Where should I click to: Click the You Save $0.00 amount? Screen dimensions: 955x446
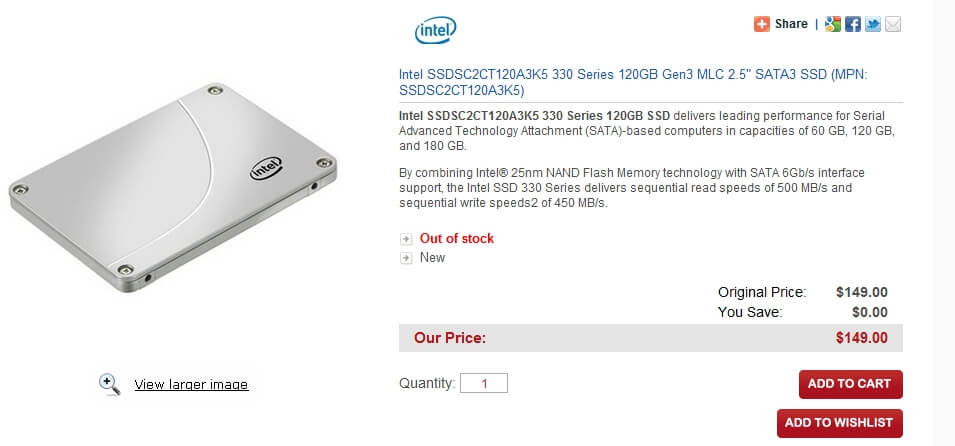click(x=866, y=312)
